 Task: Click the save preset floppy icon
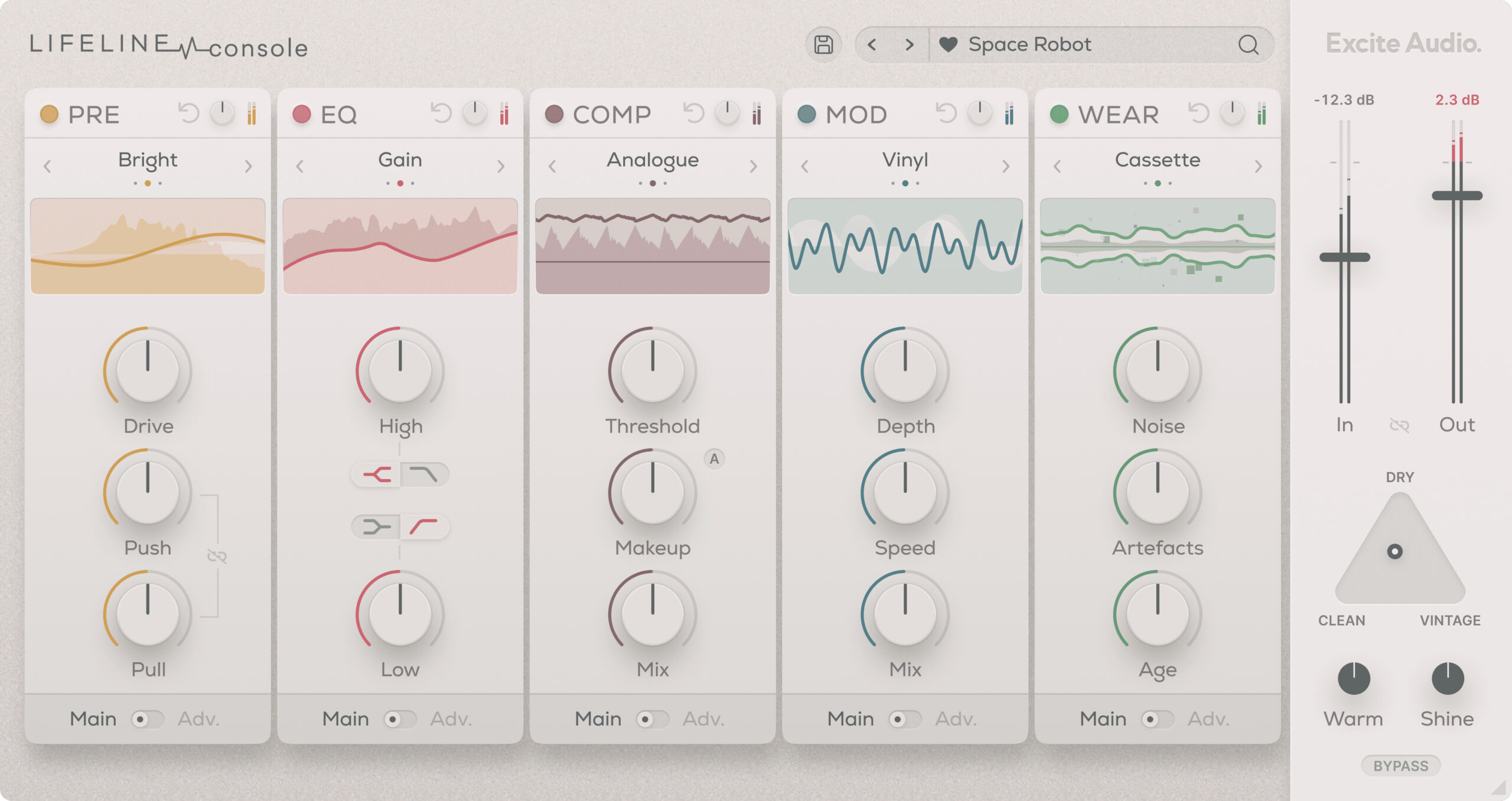click(x=823, y=45)
